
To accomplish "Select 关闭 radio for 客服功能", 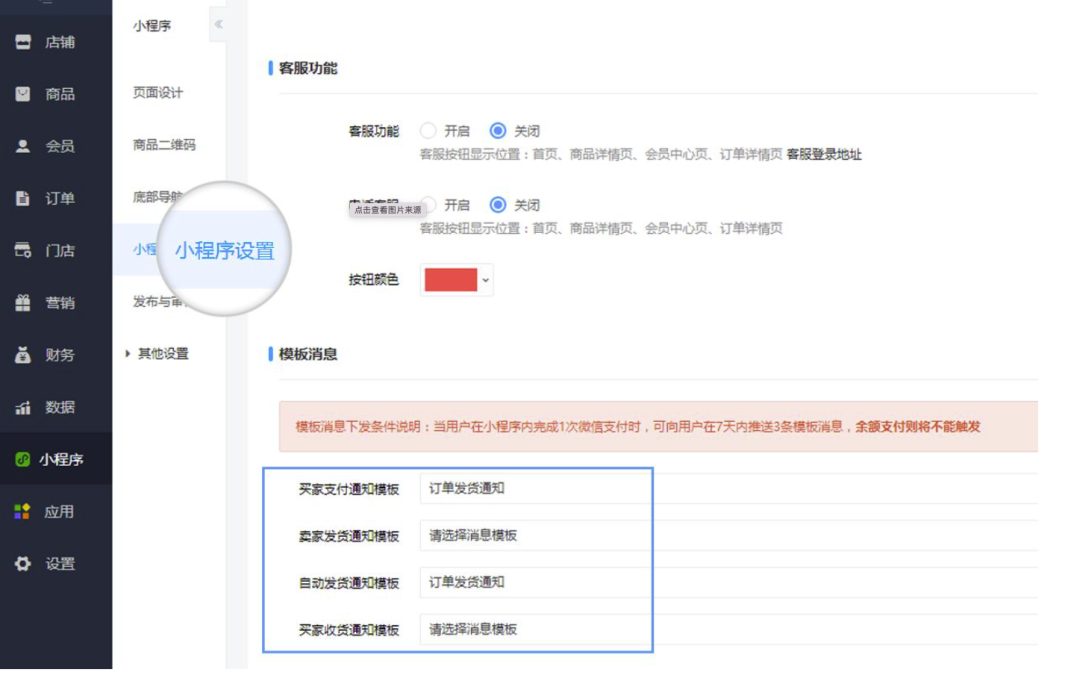I will [x=497, y=130].
